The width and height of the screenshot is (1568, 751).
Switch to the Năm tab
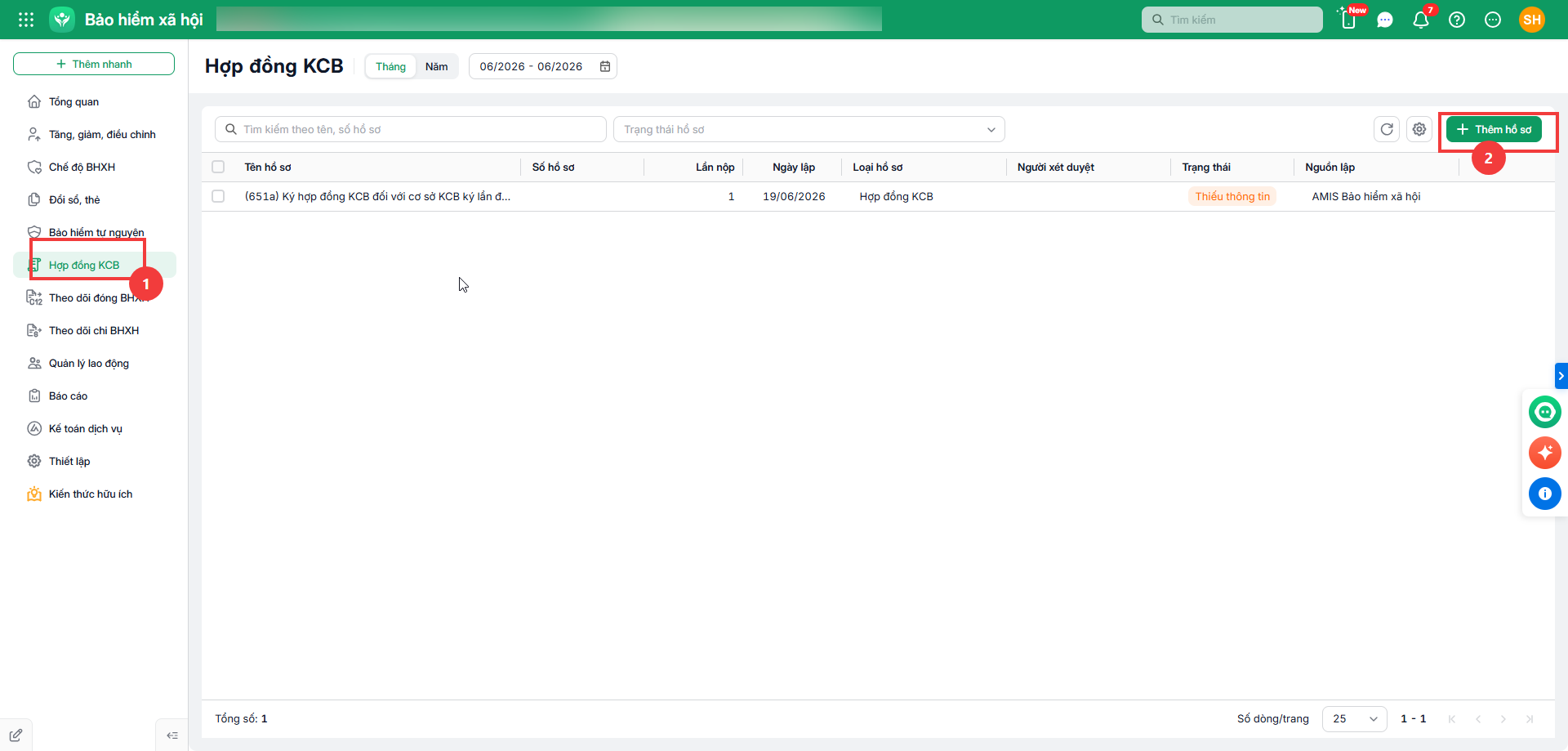(436, 66)
